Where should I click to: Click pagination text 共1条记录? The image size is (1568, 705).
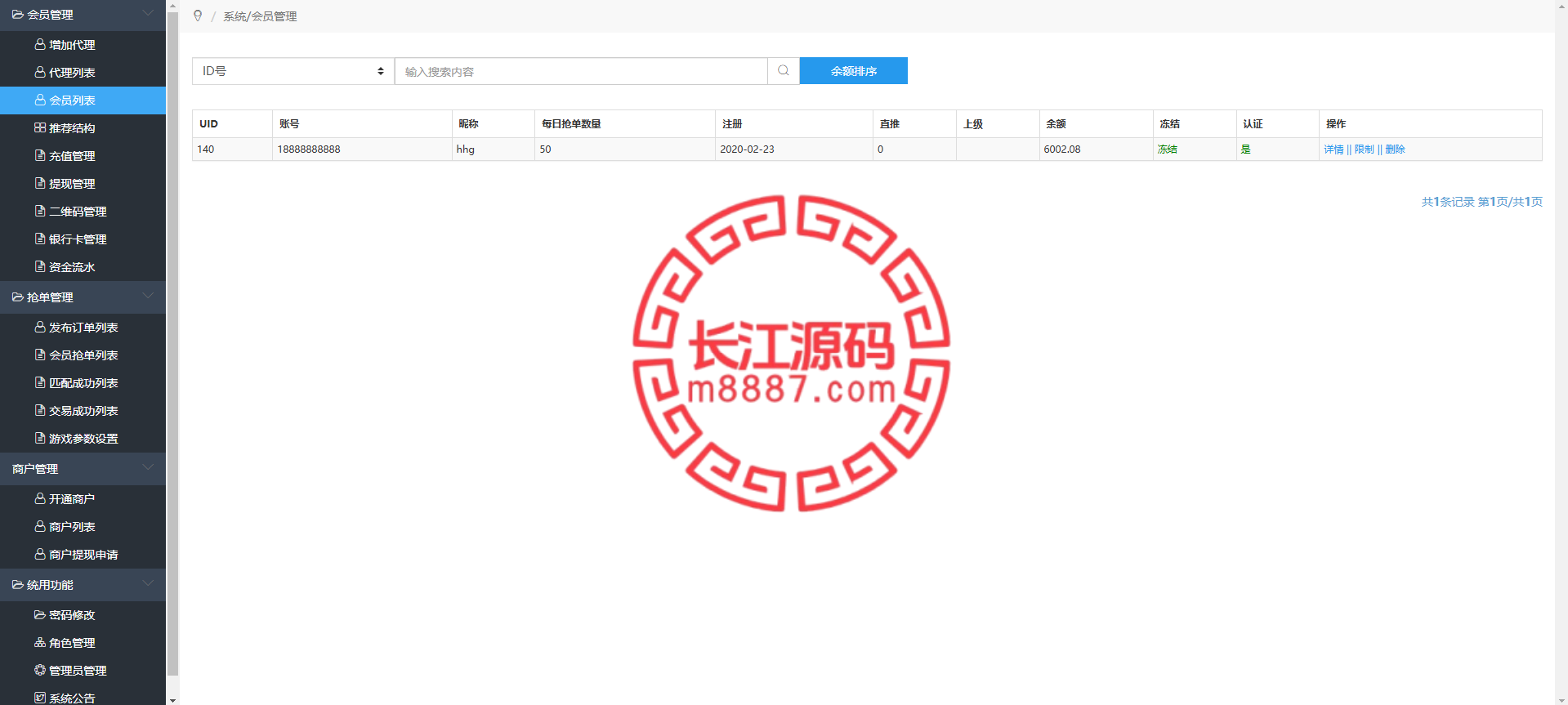(1448, 202)
